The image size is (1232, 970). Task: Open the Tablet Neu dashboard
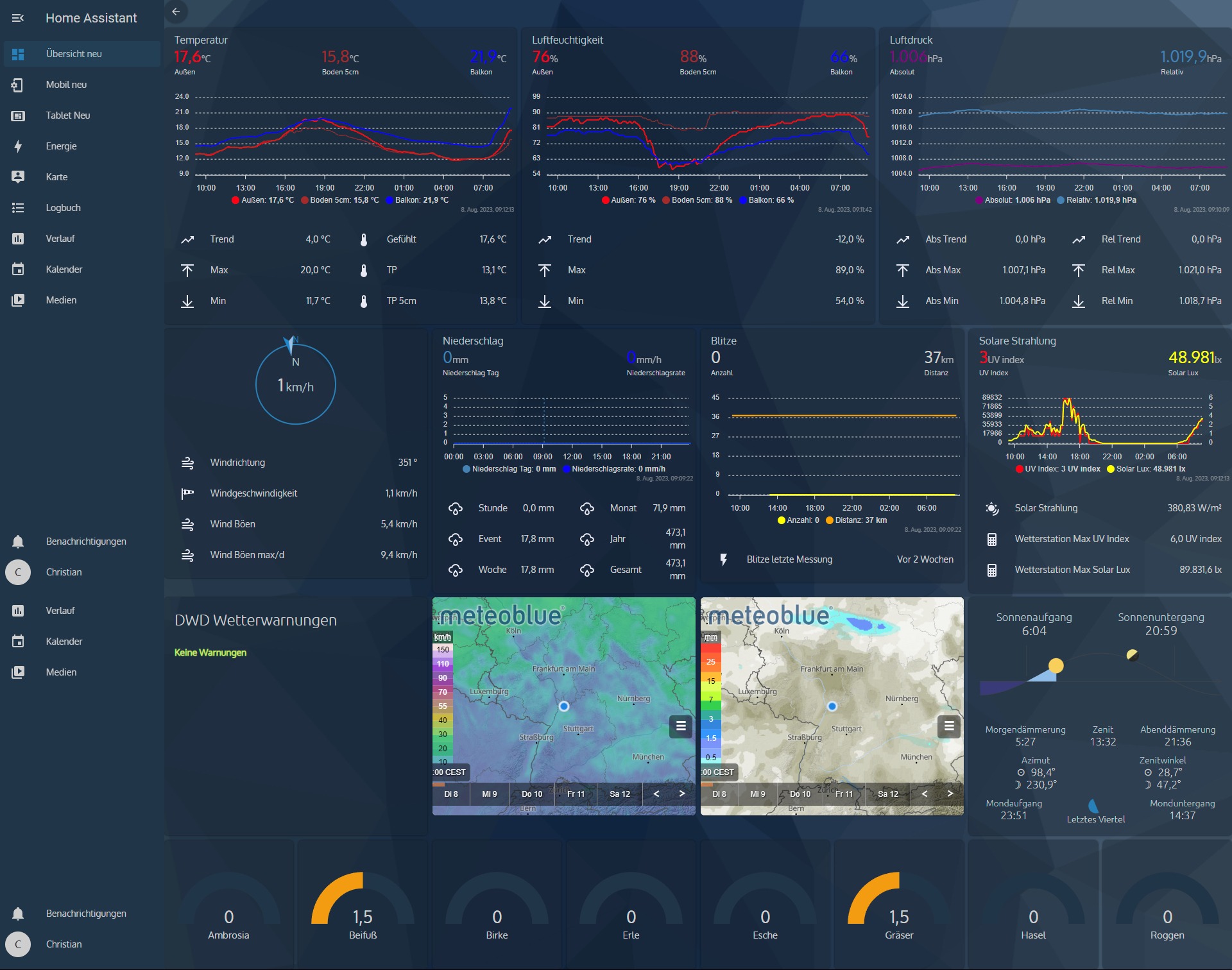(x=82, y=115)
